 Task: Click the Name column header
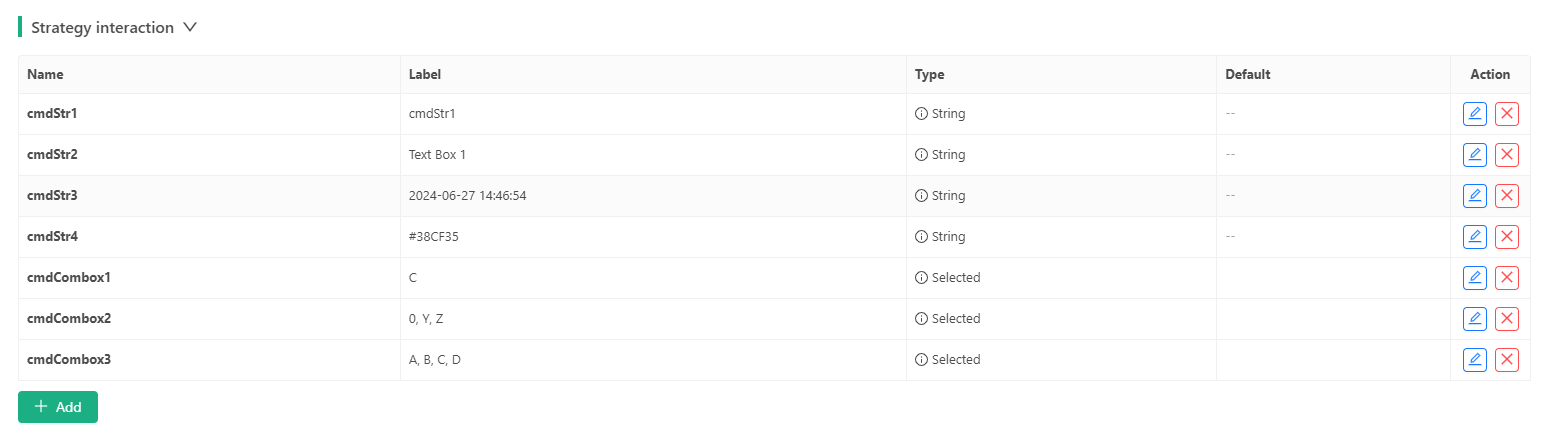tap(45, 75)
